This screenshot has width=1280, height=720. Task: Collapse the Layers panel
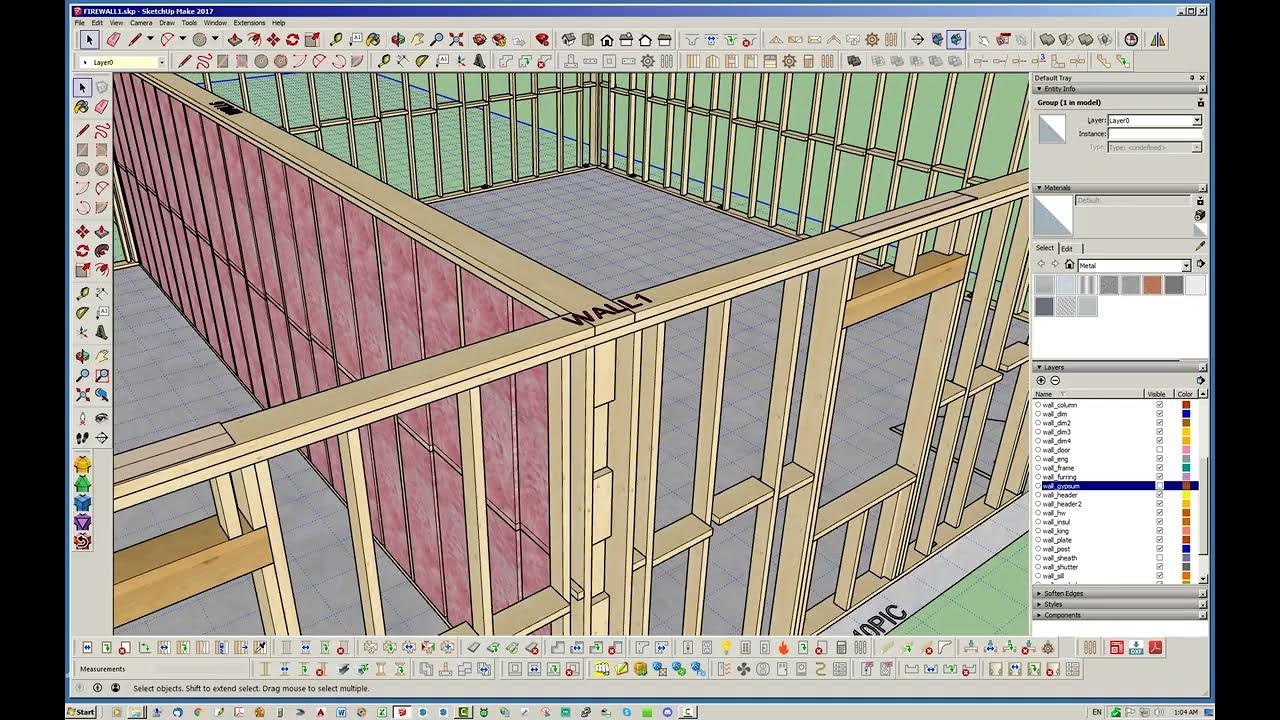[x=1039, y=368]
